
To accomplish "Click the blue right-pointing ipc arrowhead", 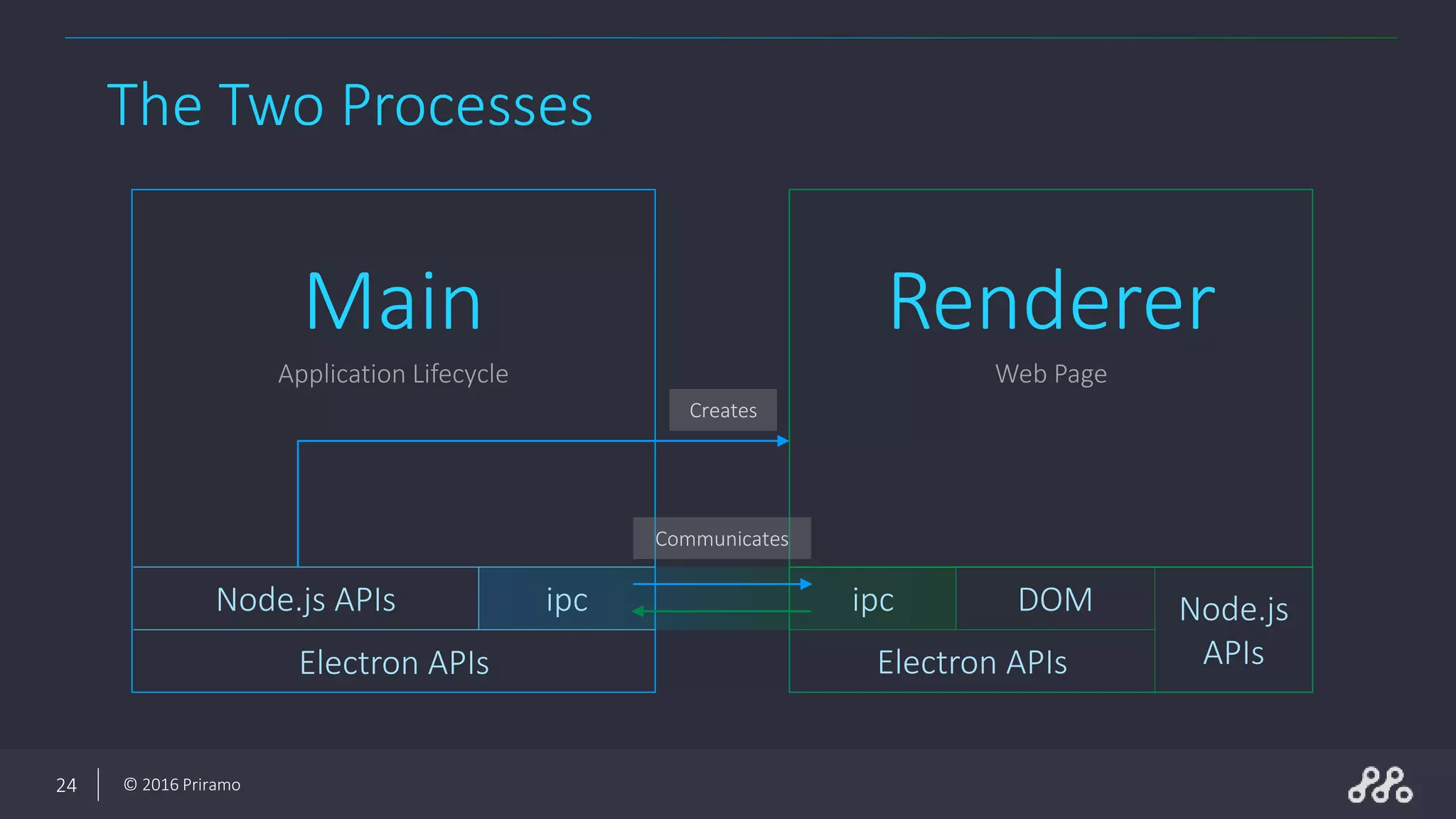I will 805,584.
